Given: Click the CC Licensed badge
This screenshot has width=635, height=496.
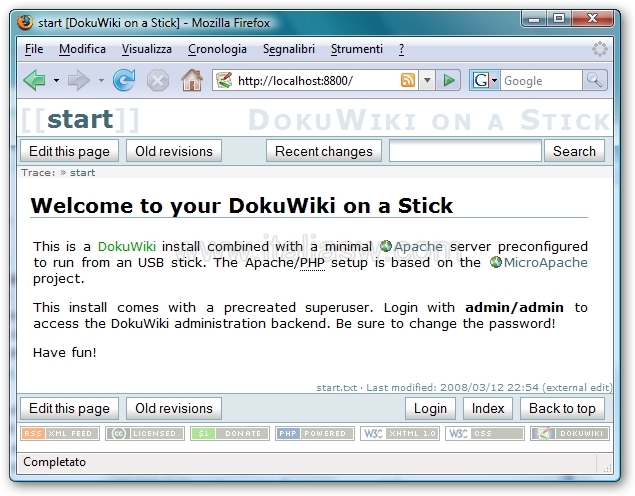Looking at the screenshot, I should tap(145, 433).
